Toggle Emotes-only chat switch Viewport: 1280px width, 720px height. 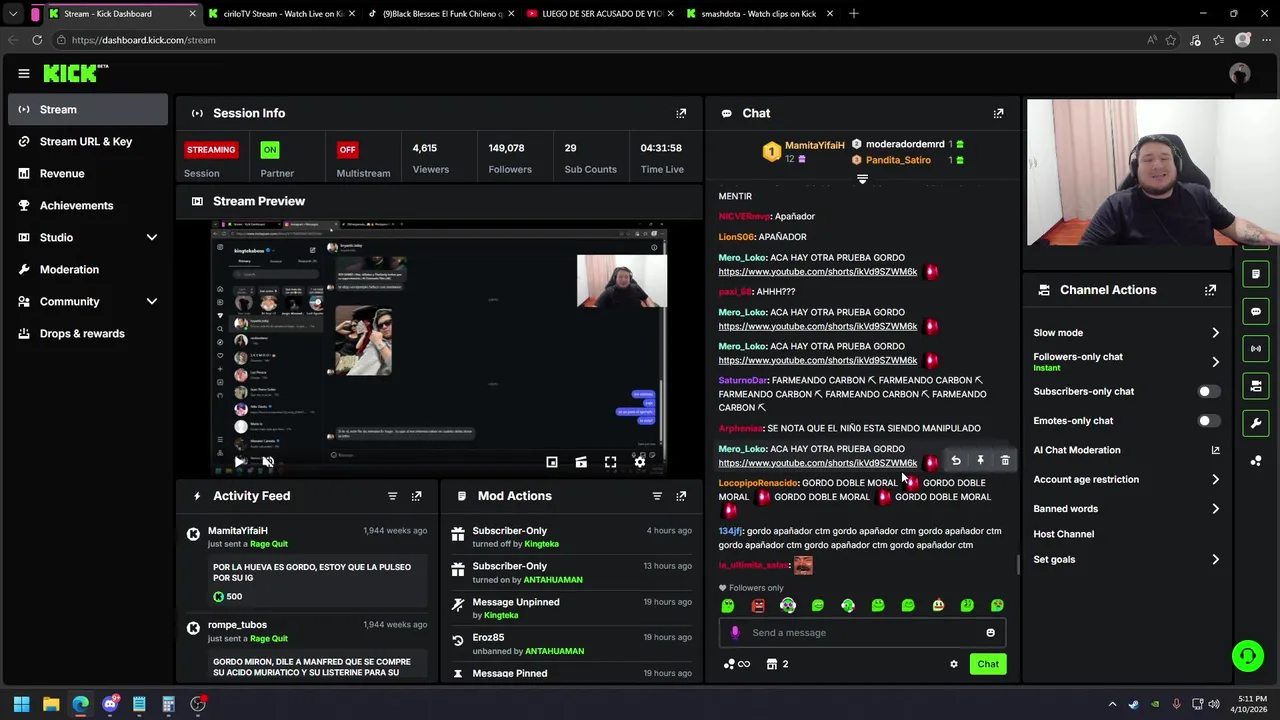1208,421
